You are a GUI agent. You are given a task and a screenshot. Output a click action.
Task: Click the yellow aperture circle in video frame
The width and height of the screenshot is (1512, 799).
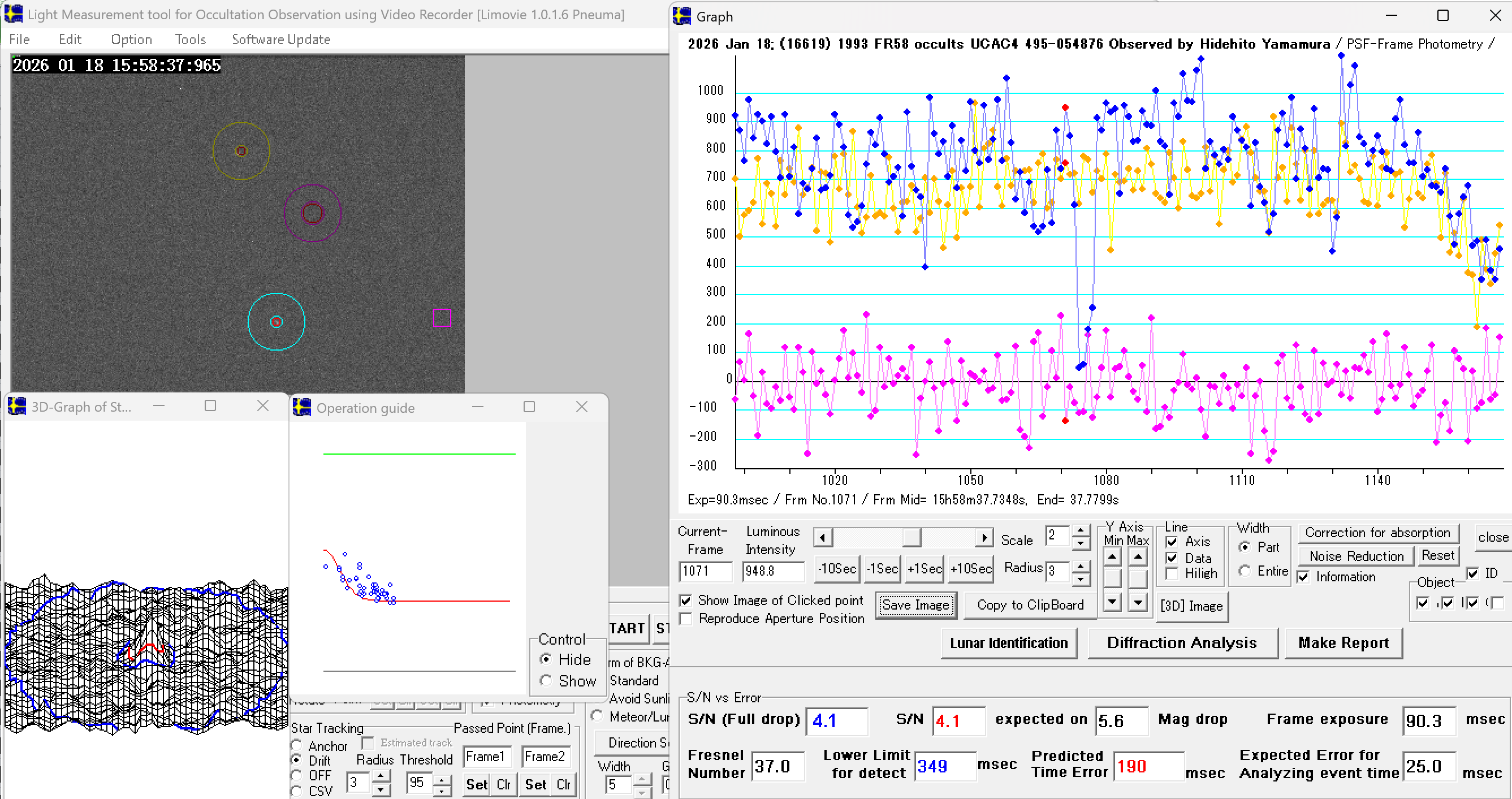[x=241, y=151]
